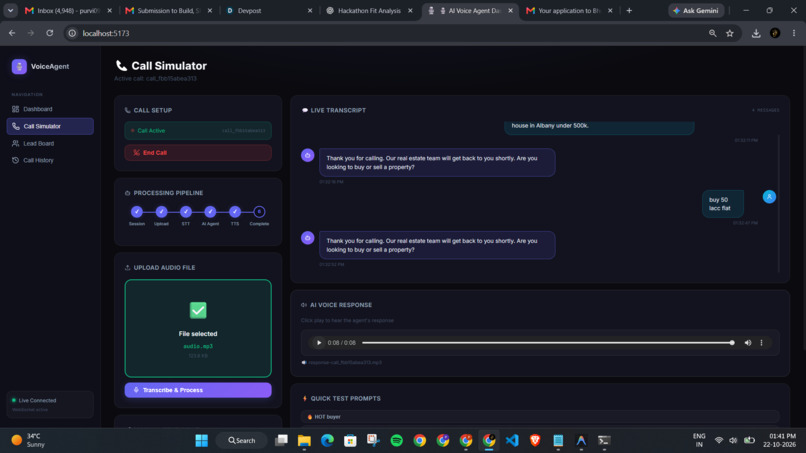Select the HOT buyer quick test prompt

coord(540,417)
